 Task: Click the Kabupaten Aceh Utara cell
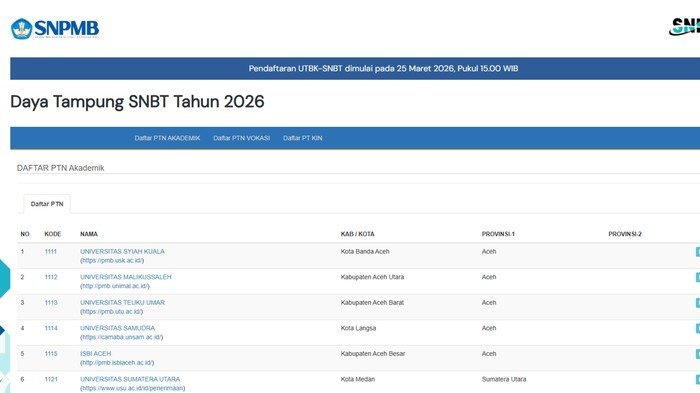coord(372,277)
